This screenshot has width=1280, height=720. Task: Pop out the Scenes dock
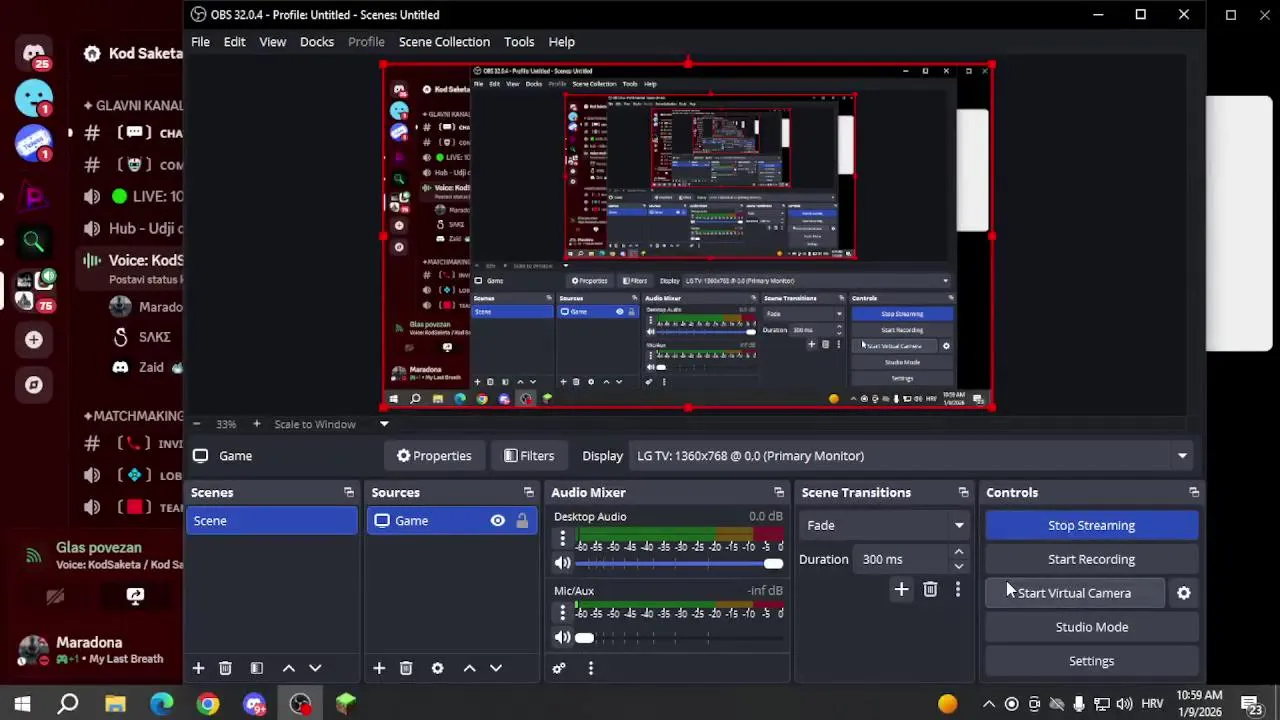click(x=348, y=493)
